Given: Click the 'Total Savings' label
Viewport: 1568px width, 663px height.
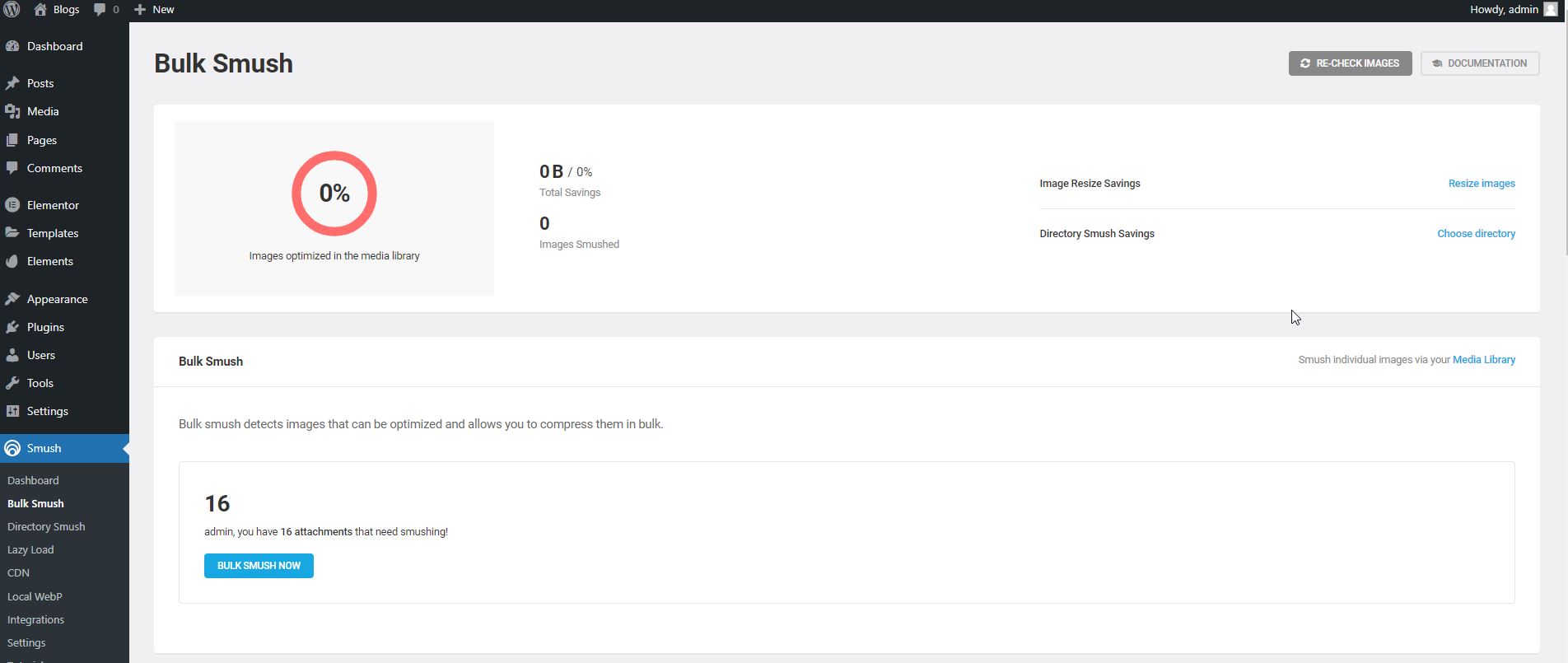Looking at the screenshot, I should pyautogui.click(x=570, y=193).
